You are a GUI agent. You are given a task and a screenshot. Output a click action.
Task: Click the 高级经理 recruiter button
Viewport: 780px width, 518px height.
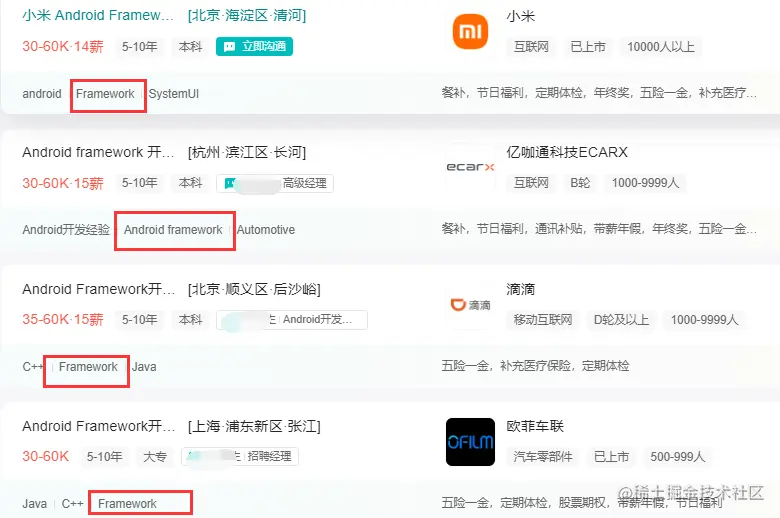pyautogui.click(x=275, y=183)
